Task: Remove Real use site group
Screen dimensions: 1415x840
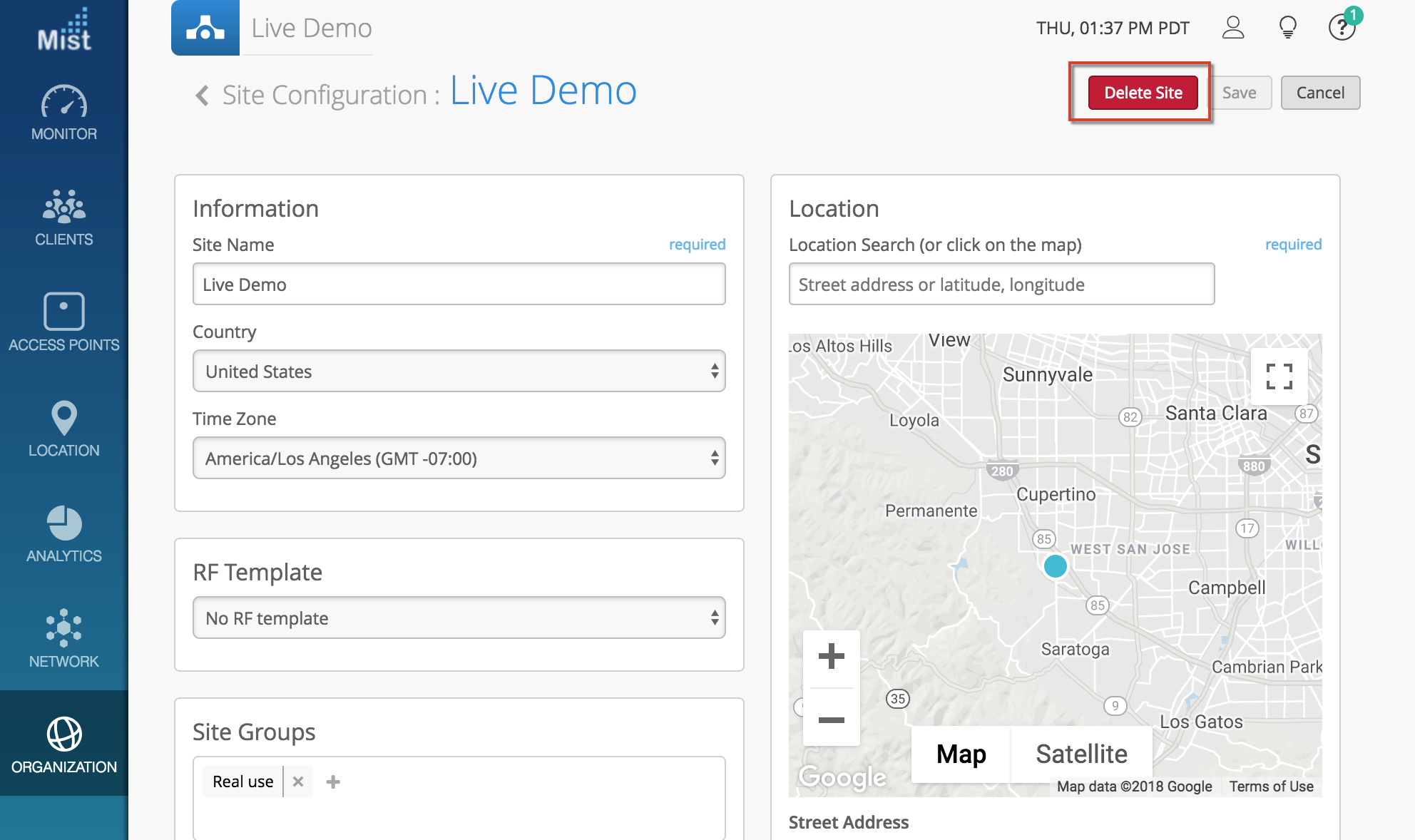Action: pyautogui.click(x=298, y=782)
